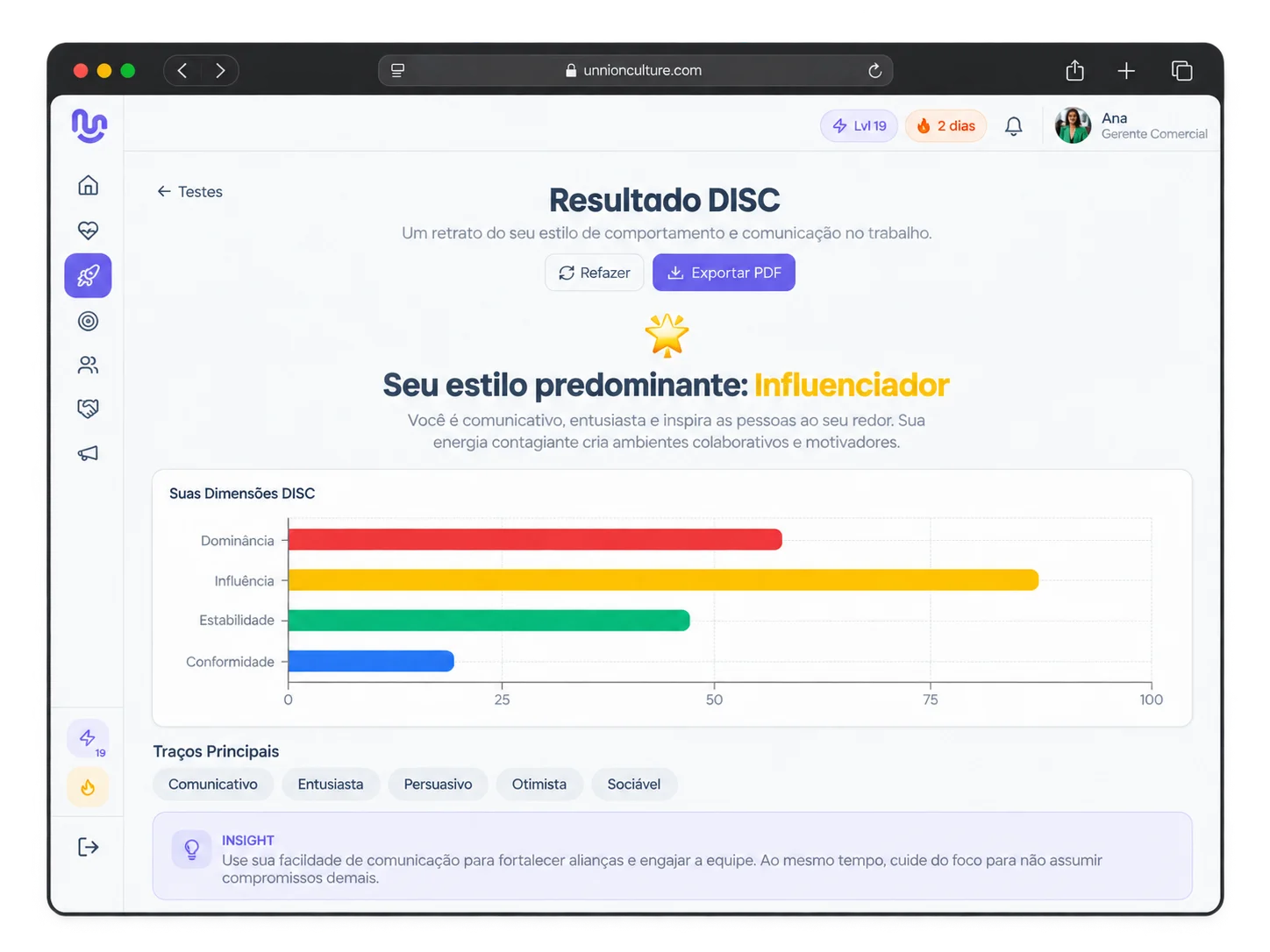Image resolution: width=1270 pixels, height=952 pixels.
Task: Open the notifications bell
Action: click(1013, 126)
